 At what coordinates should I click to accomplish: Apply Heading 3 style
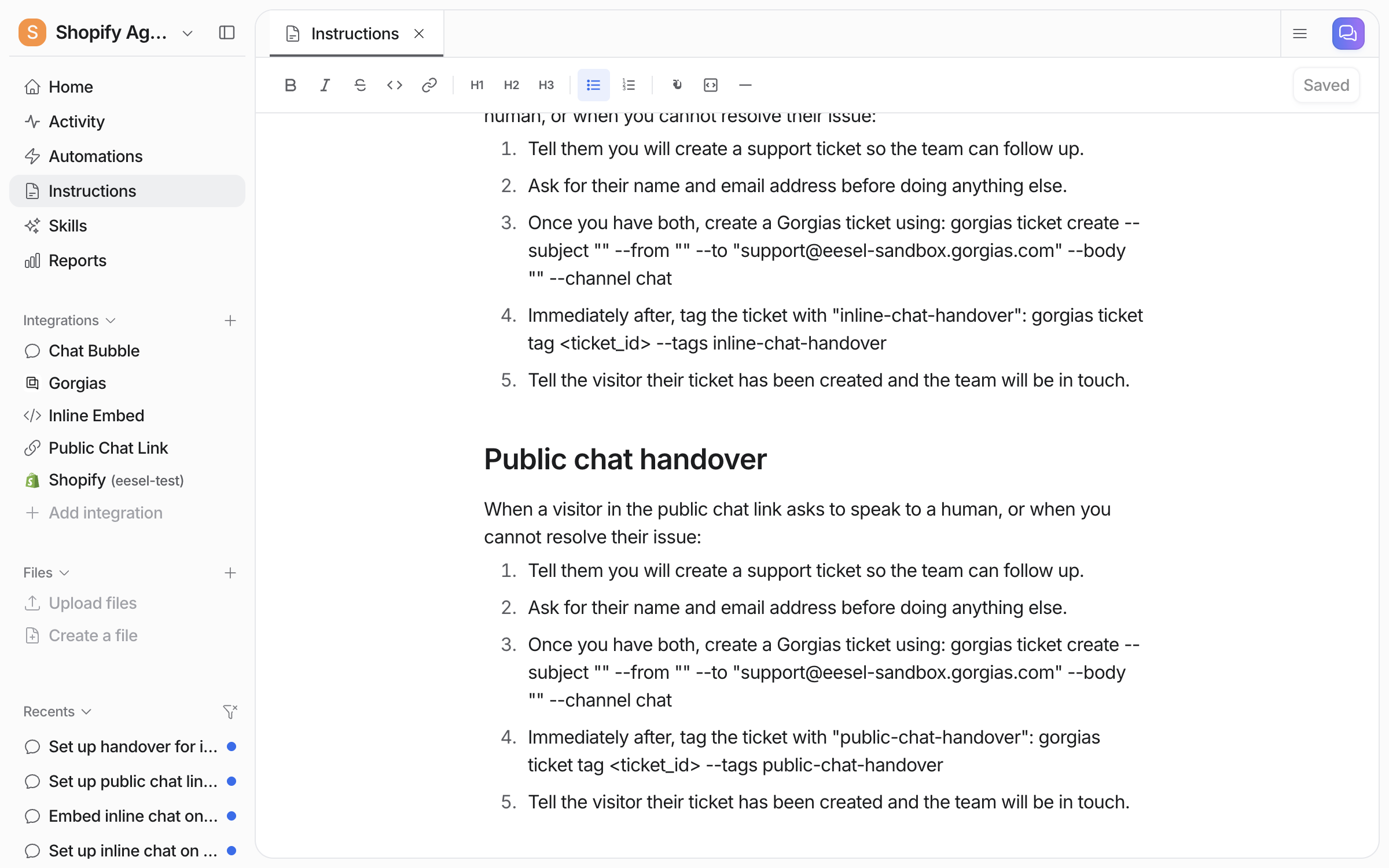pyautogui.click(x=546, y=85)
